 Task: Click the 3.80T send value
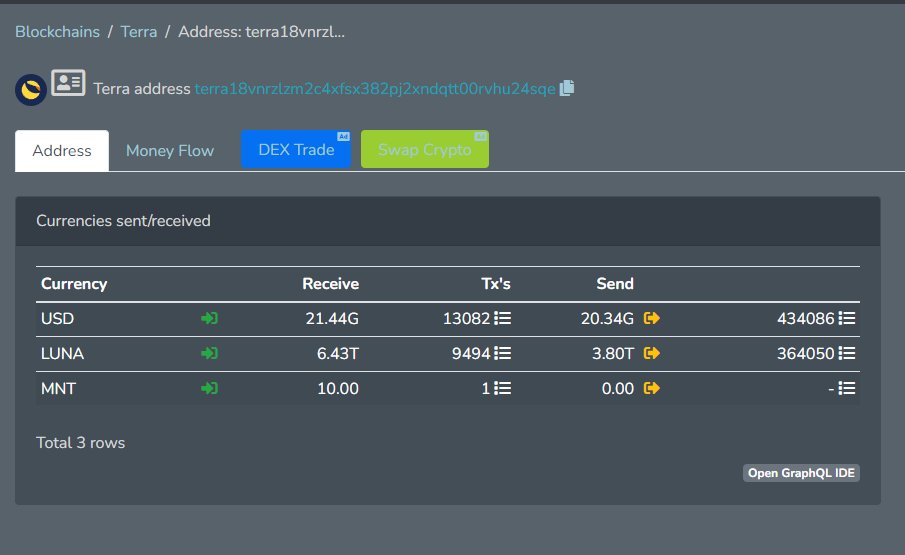coord(612,353)
